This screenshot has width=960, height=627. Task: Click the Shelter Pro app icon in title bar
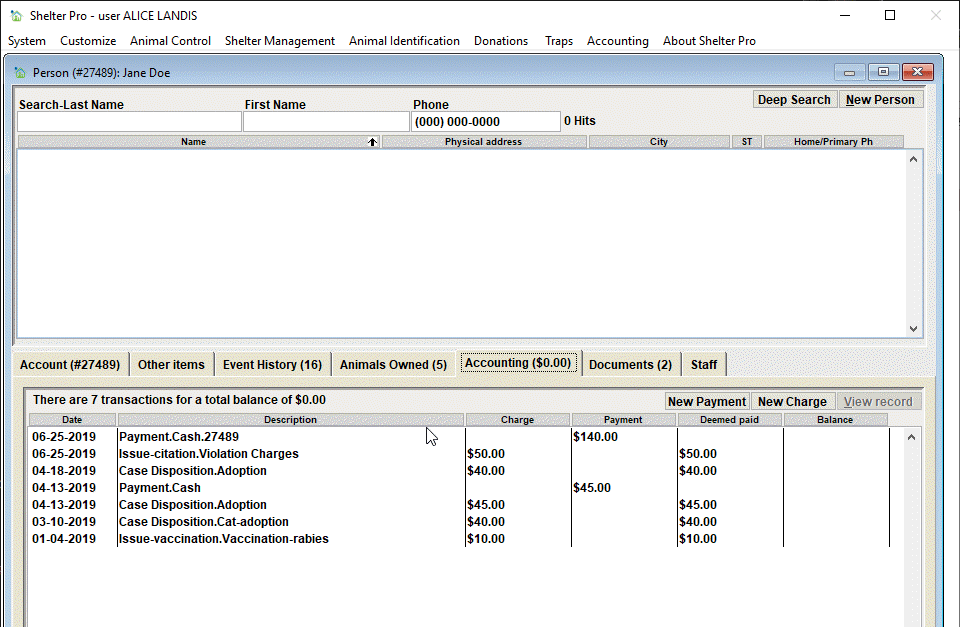tap(17, 16)
